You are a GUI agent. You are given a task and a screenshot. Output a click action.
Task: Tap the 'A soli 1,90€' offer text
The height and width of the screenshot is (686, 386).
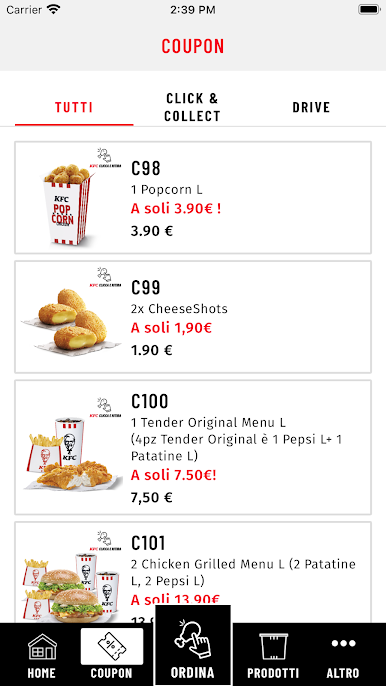(x=171, y=328)
